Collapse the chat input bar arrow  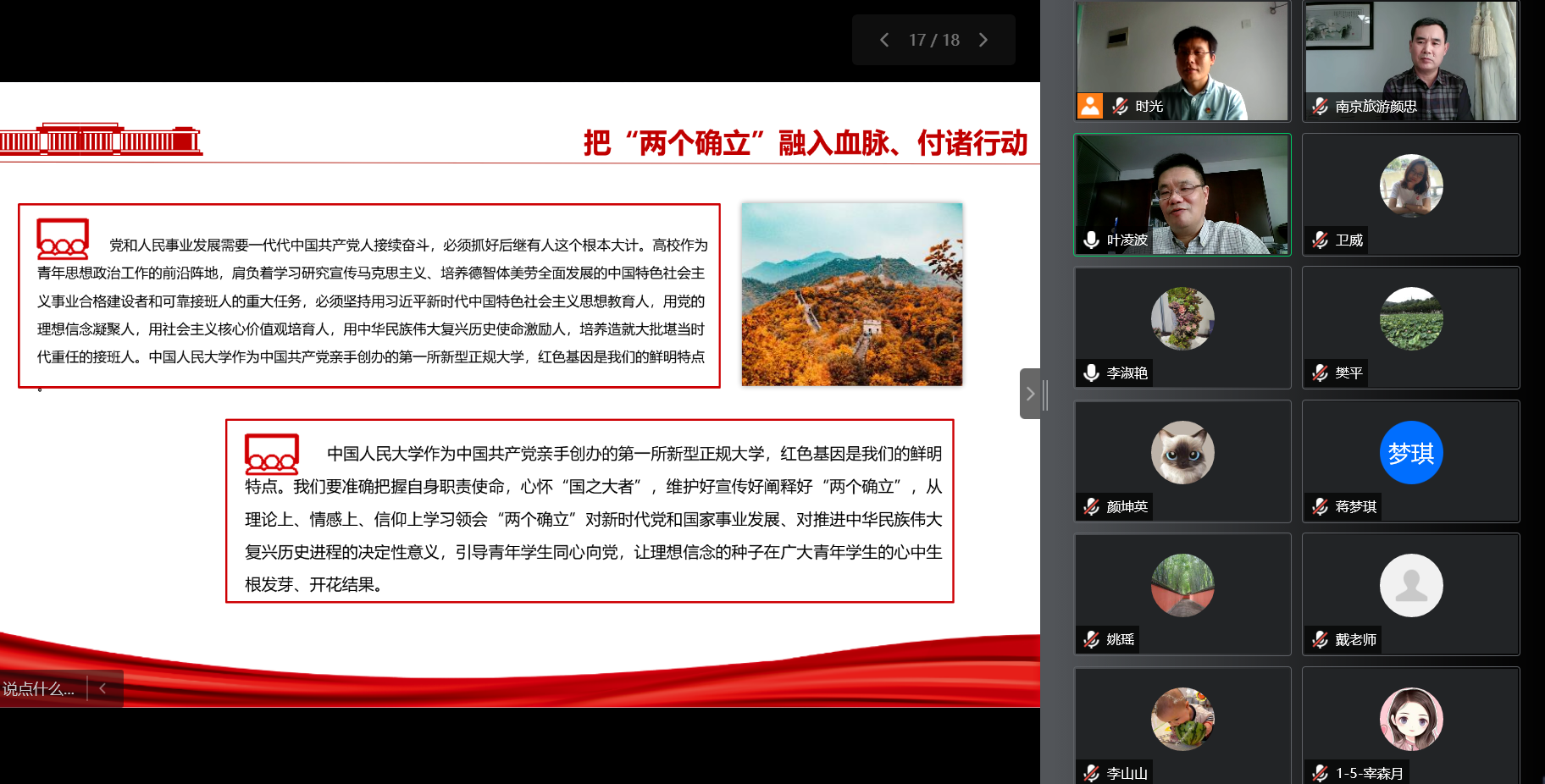pyautogui.click(x=102, y=688)
